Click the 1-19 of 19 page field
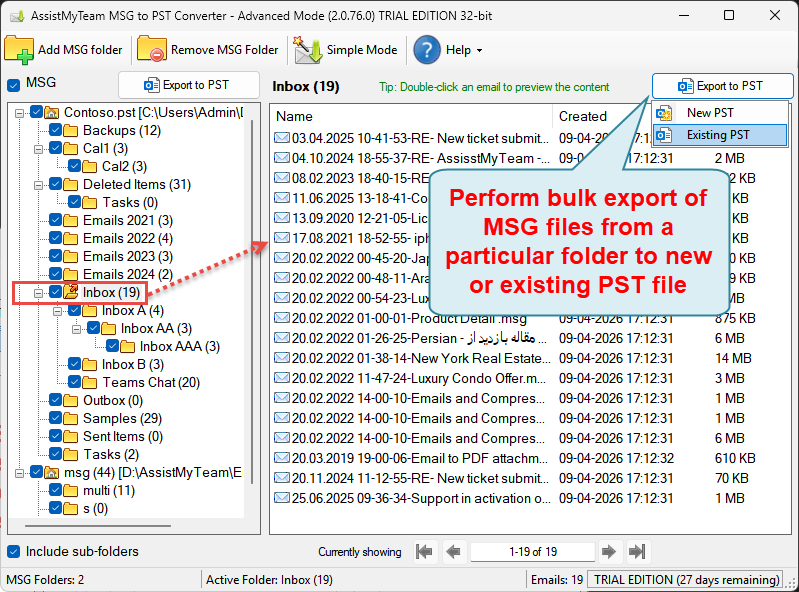 click(x=532, y=552)
